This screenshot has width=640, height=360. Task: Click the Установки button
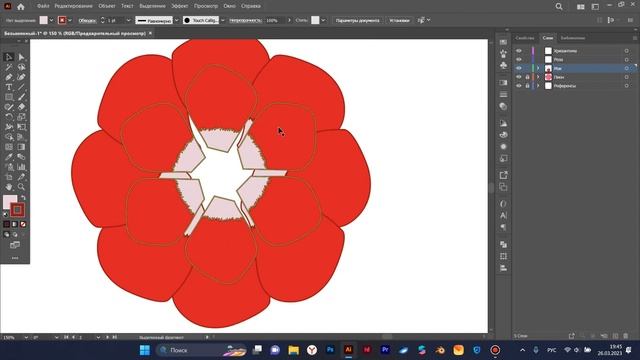point(399,20)
